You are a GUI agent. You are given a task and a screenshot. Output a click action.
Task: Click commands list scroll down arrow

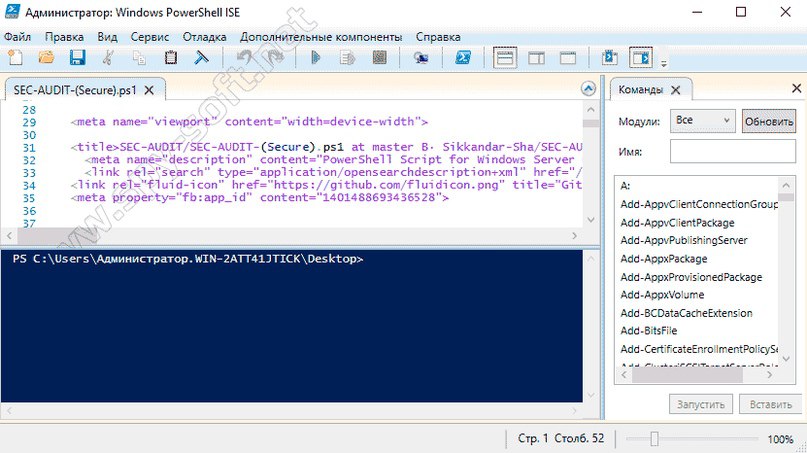tap(786, 358)
